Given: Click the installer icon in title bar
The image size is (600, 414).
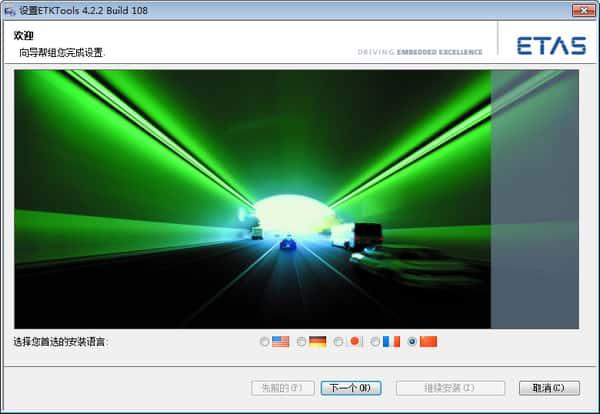Looking at the screenshot, I should click(x=10, y=10).
